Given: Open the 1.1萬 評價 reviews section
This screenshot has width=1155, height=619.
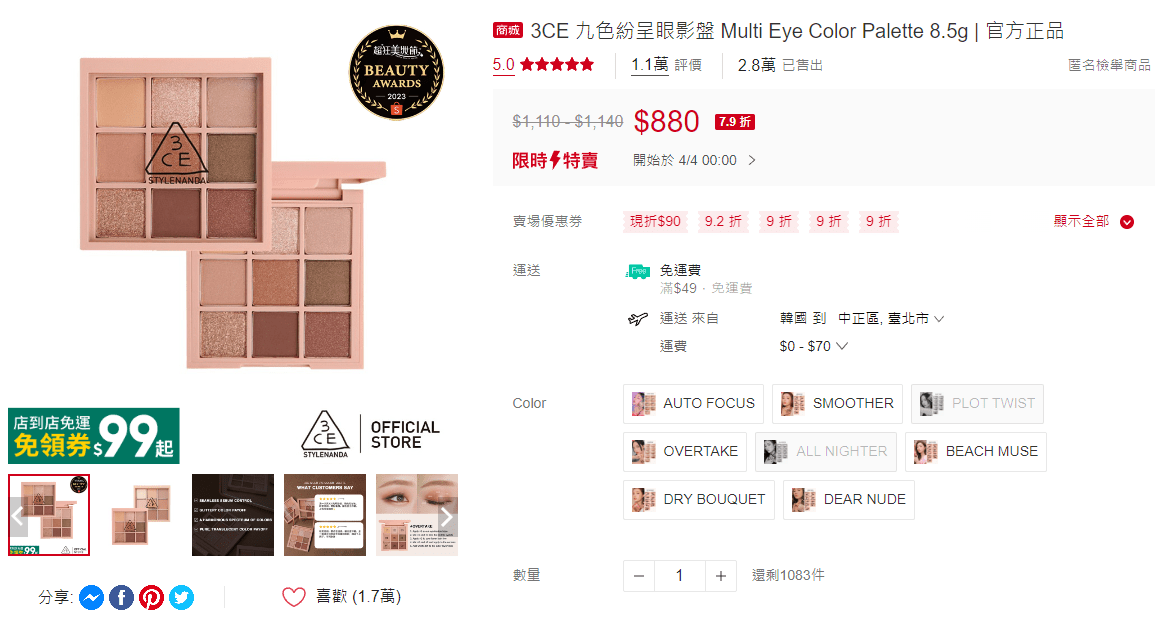Looking at the screenshot, I should tap(666, 65).
